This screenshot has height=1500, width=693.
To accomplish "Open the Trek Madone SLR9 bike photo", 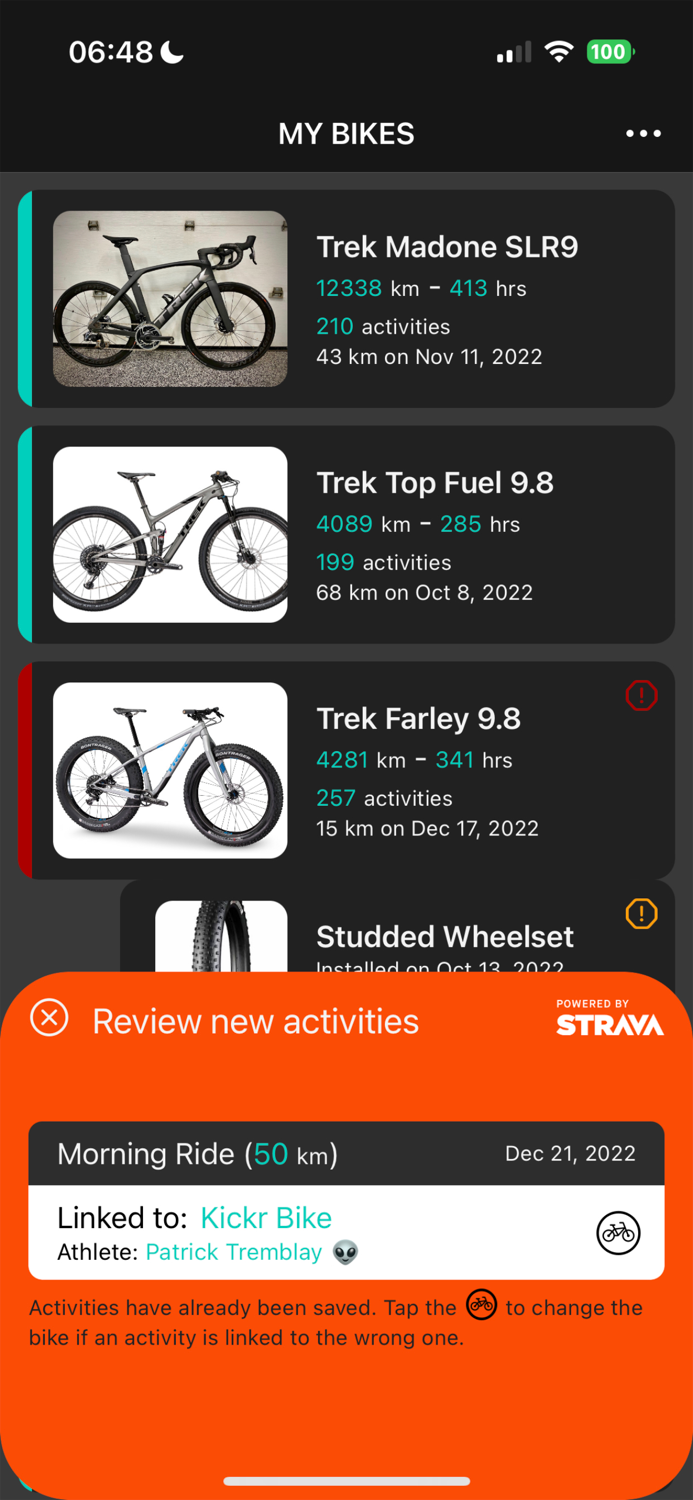I will 169,299.
